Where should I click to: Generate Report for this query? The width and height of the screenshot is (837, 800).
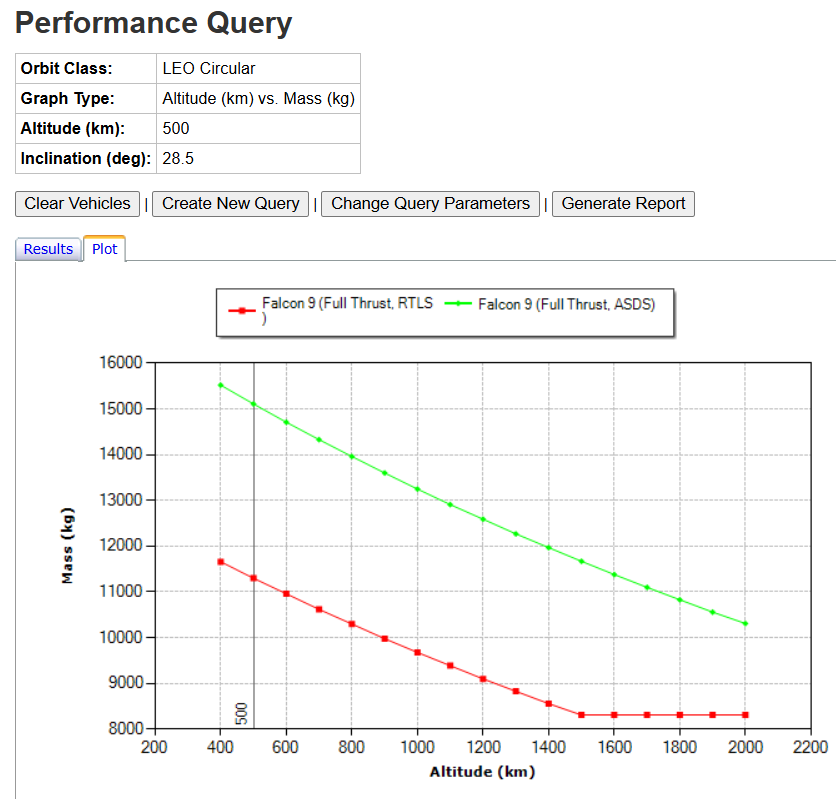click(x=623, y=204)
